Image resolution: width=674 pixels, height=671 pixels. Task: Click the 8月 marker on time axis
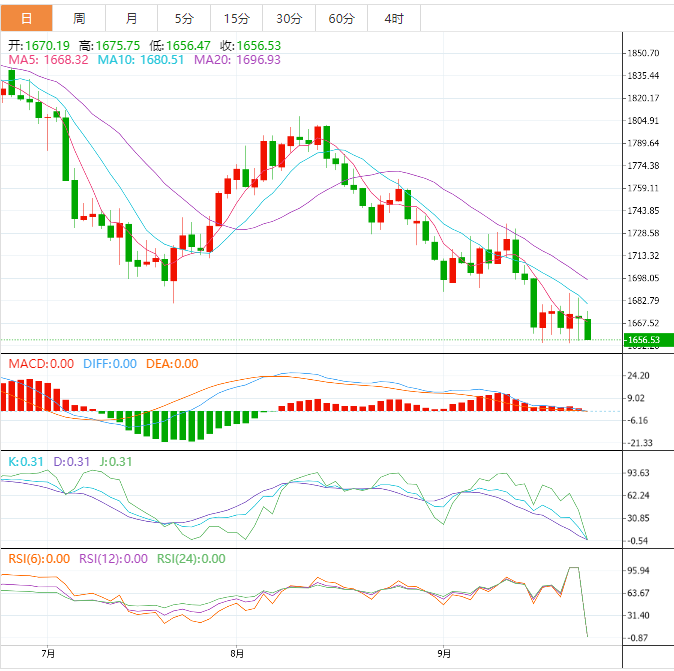pos(236,654)
